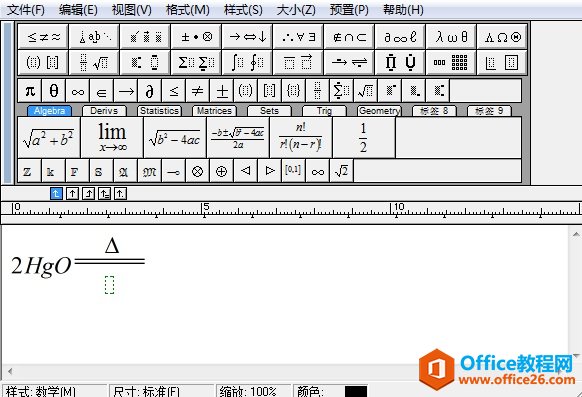Screen dimensions: 582x397
Task: Open the set theory symbols palette (∉∩⊂)
Action: tap(349, 36)
